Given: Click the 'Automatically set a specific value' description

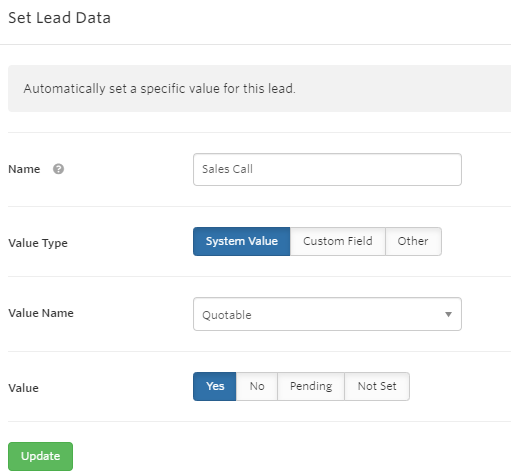Looking at the screenshot, I should (x=159, y=89).
